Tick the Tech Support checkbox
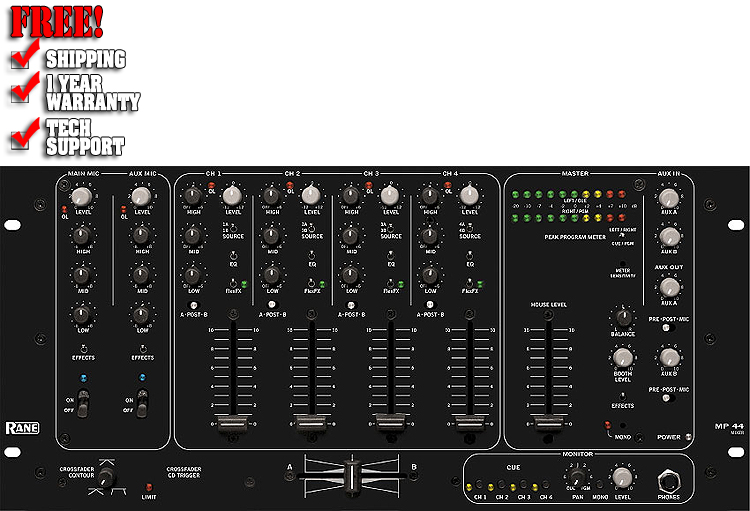This screenshot has width=750, height=511. [x=19, y=140]
